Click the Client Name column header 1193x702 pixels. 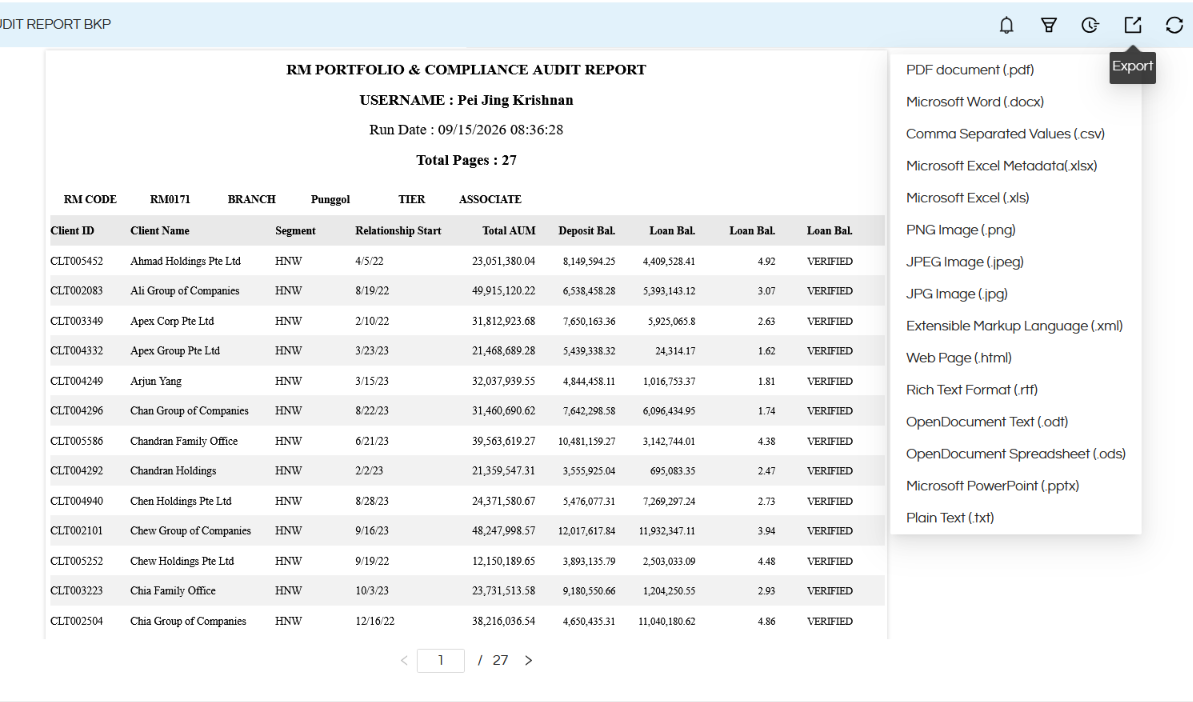click(x=160, y=230)
